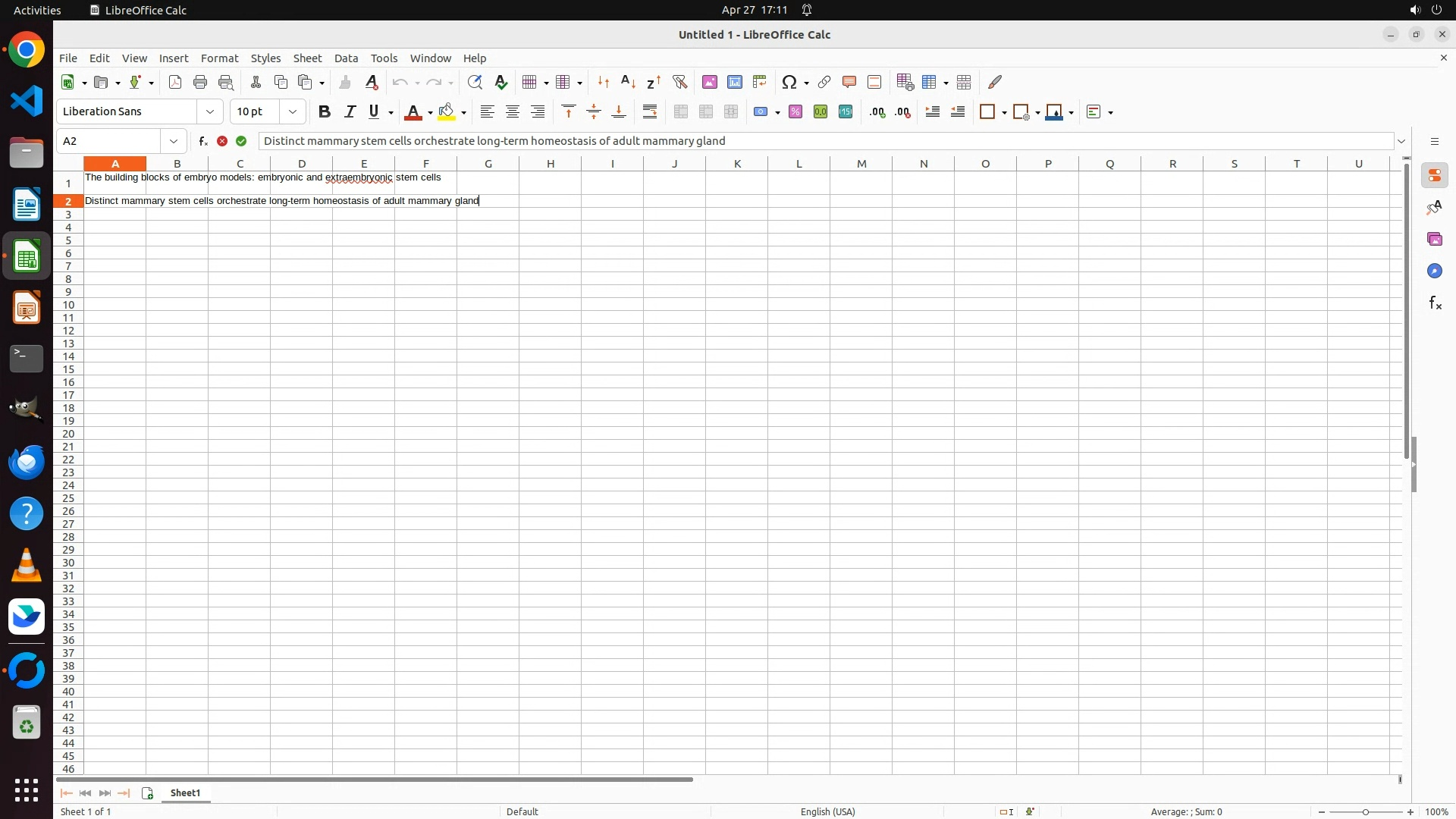Viewport: 1456px width, 819px height.
Task: Toggle Bold formatting
Action: click(325, 112)
